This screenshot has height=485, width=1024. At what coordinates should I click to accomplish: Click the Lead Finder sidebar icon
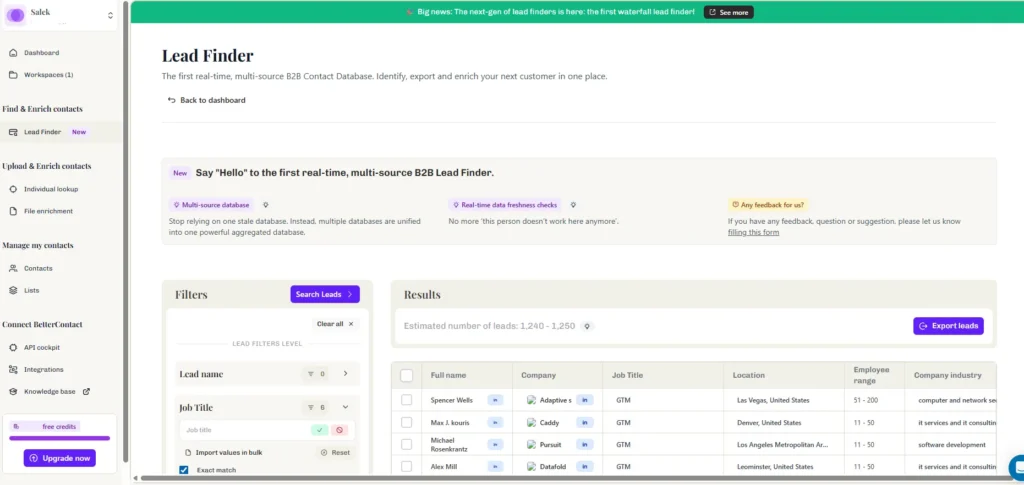click(x=13, y=132)
